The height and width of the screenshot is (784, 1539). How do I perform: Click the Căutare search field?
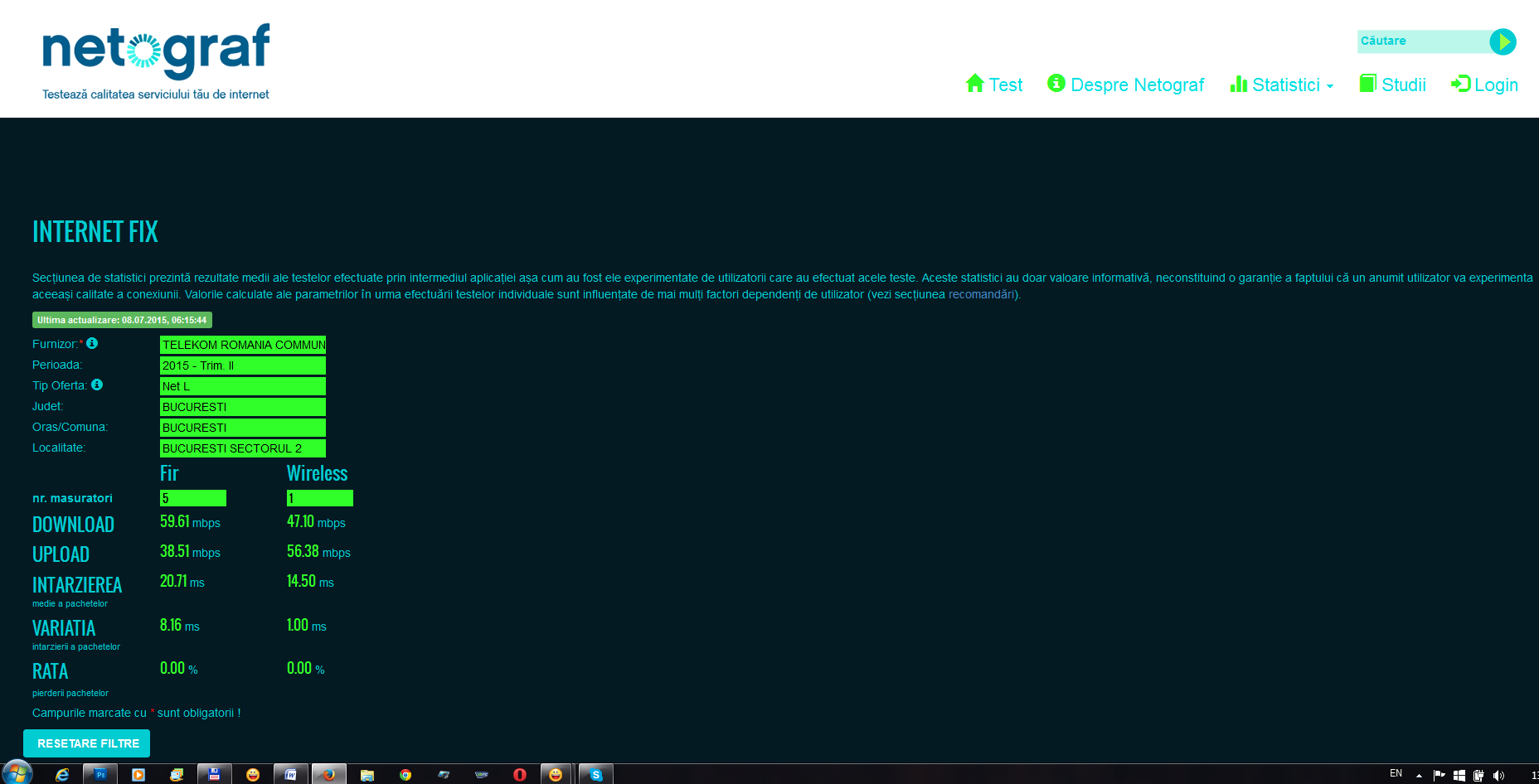(1422, 41)
